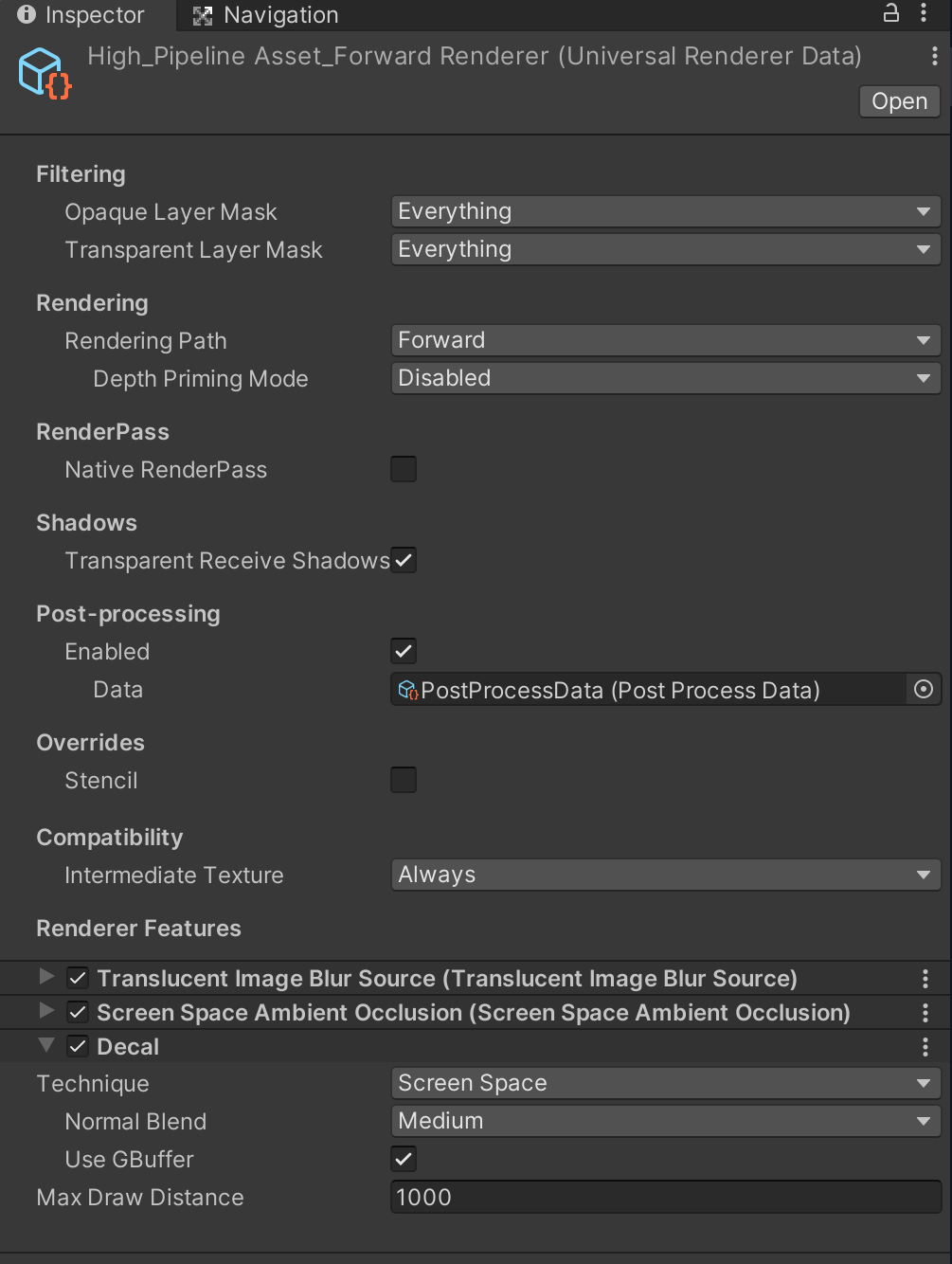Screen dimensions: 952x1264
Task: Click the PostProcessData object picker icon
Action: 924,690
